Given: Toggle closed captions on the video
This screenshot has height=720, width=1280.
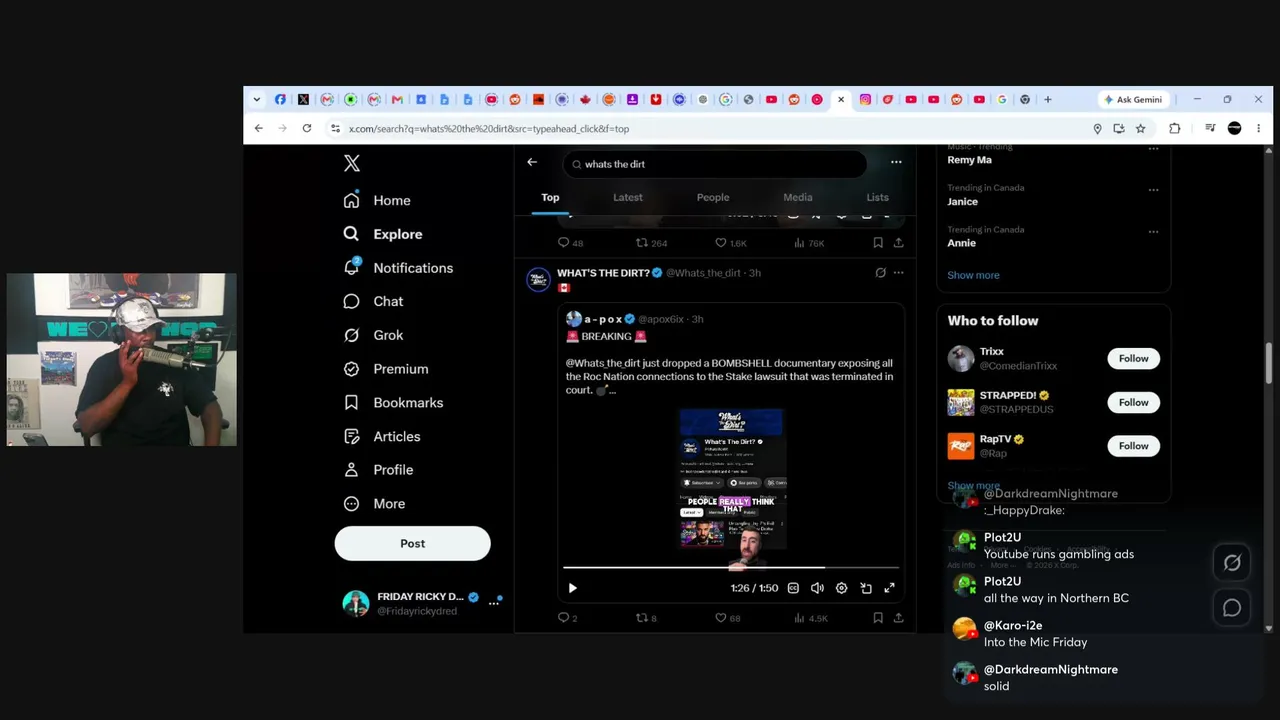Looking at the screenshot, I should pyautogui.click(x=793, y=588).
